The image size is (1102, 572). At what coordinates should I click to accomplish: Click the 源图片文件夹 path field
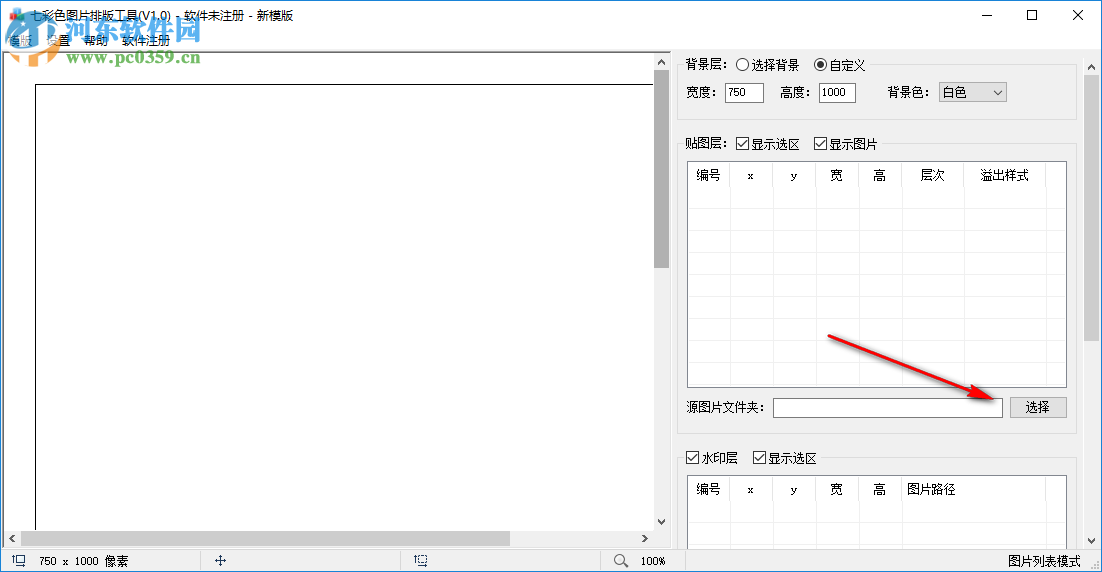coord(888,408)
